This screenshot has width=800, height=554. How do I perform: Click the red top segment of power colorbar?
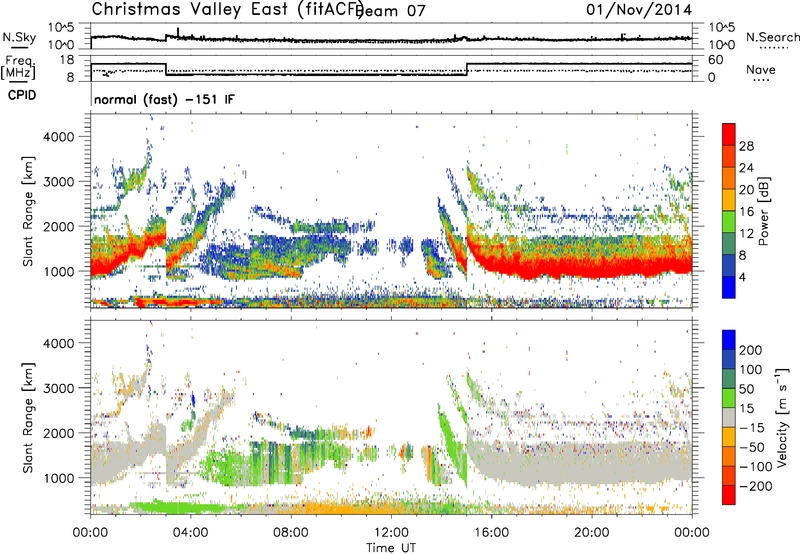click(729, 134)
